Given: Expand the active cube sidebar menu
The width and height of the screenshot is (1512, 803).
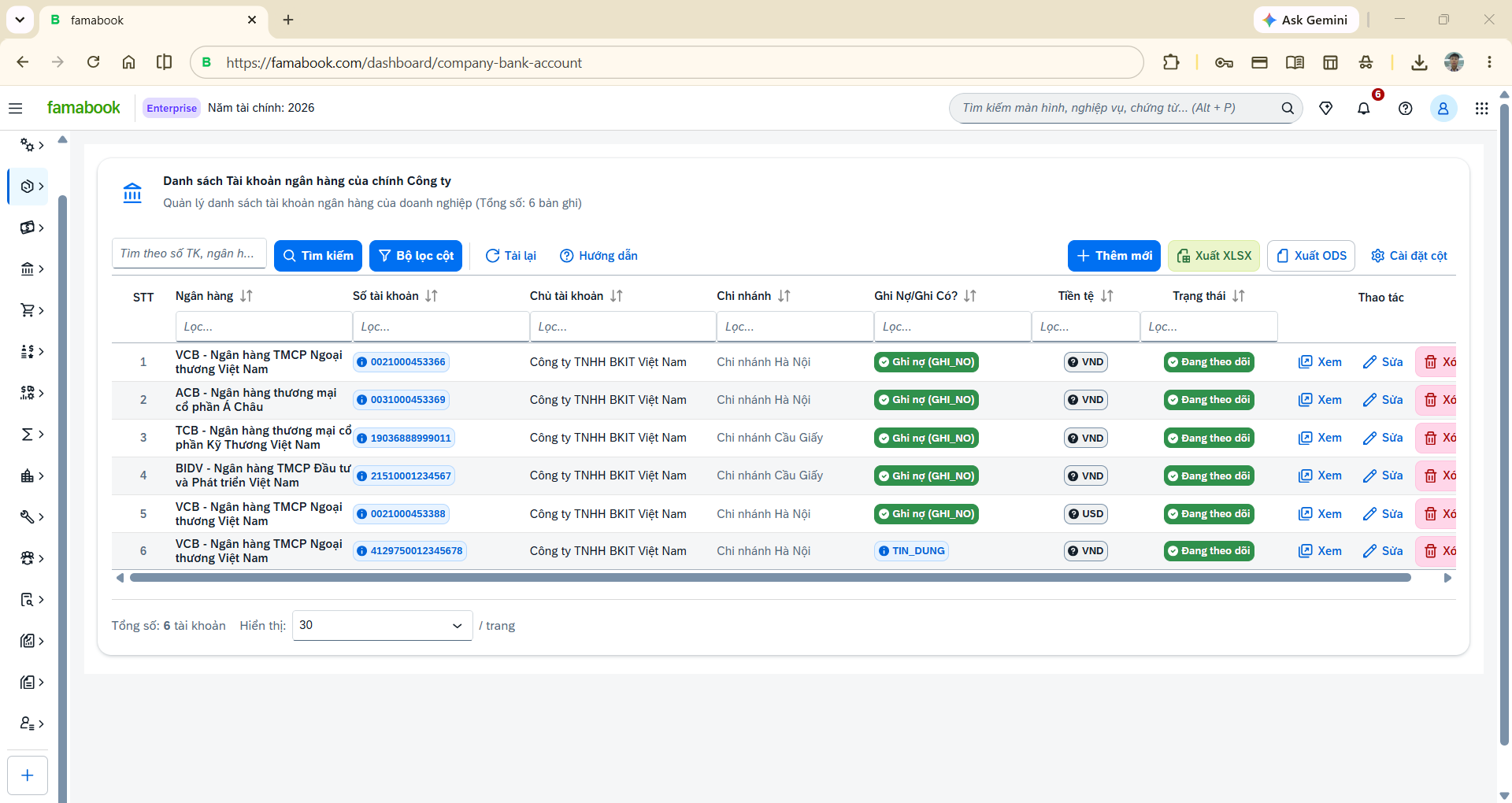Looking at the screenshot, I should coord(28,187).
